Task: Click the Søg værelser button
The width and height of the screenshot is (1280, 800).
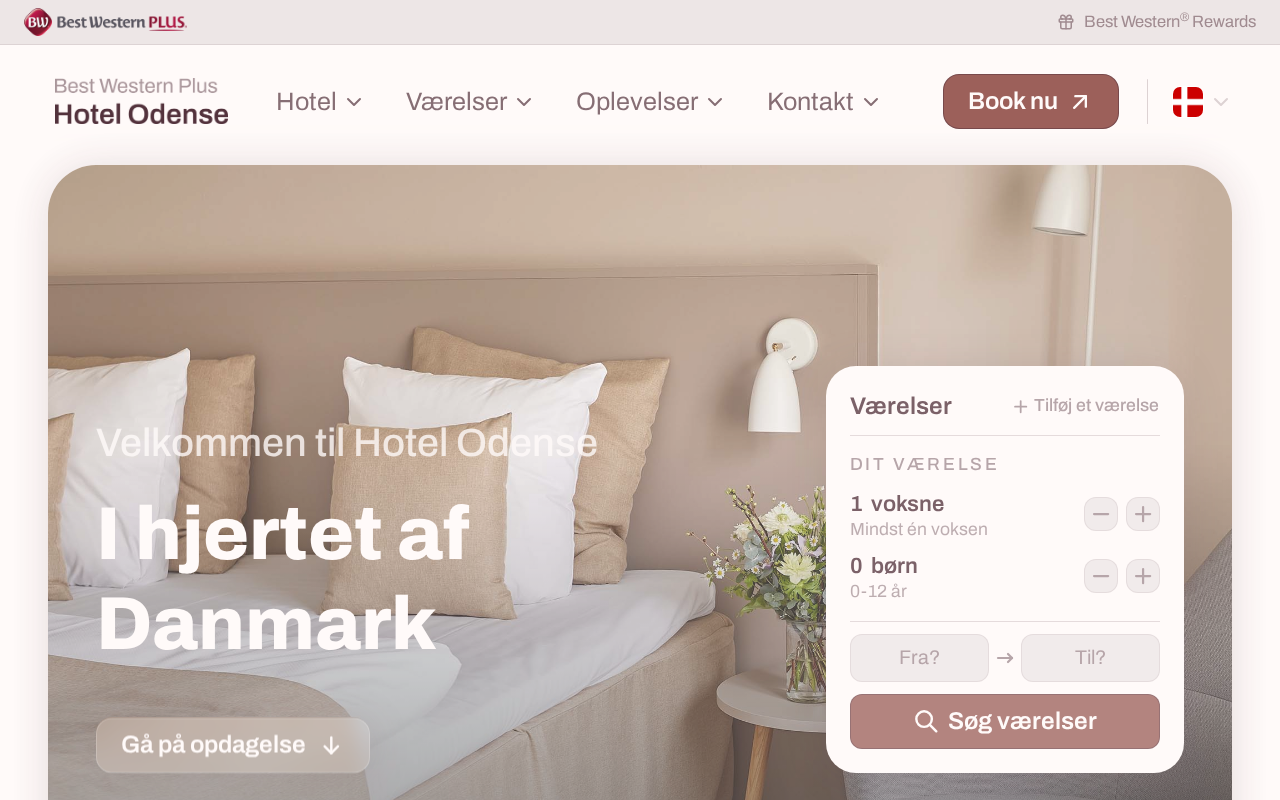Action: (1005, 721)
